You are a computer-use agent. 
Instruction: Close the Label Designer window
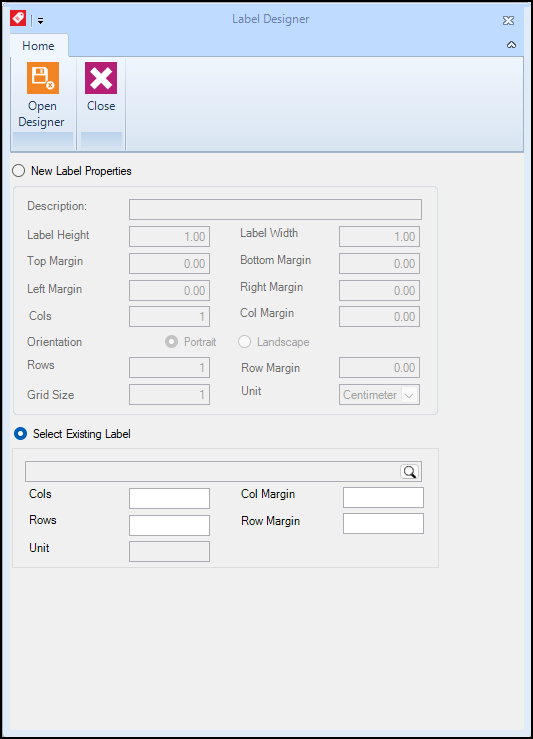[508, 20]
